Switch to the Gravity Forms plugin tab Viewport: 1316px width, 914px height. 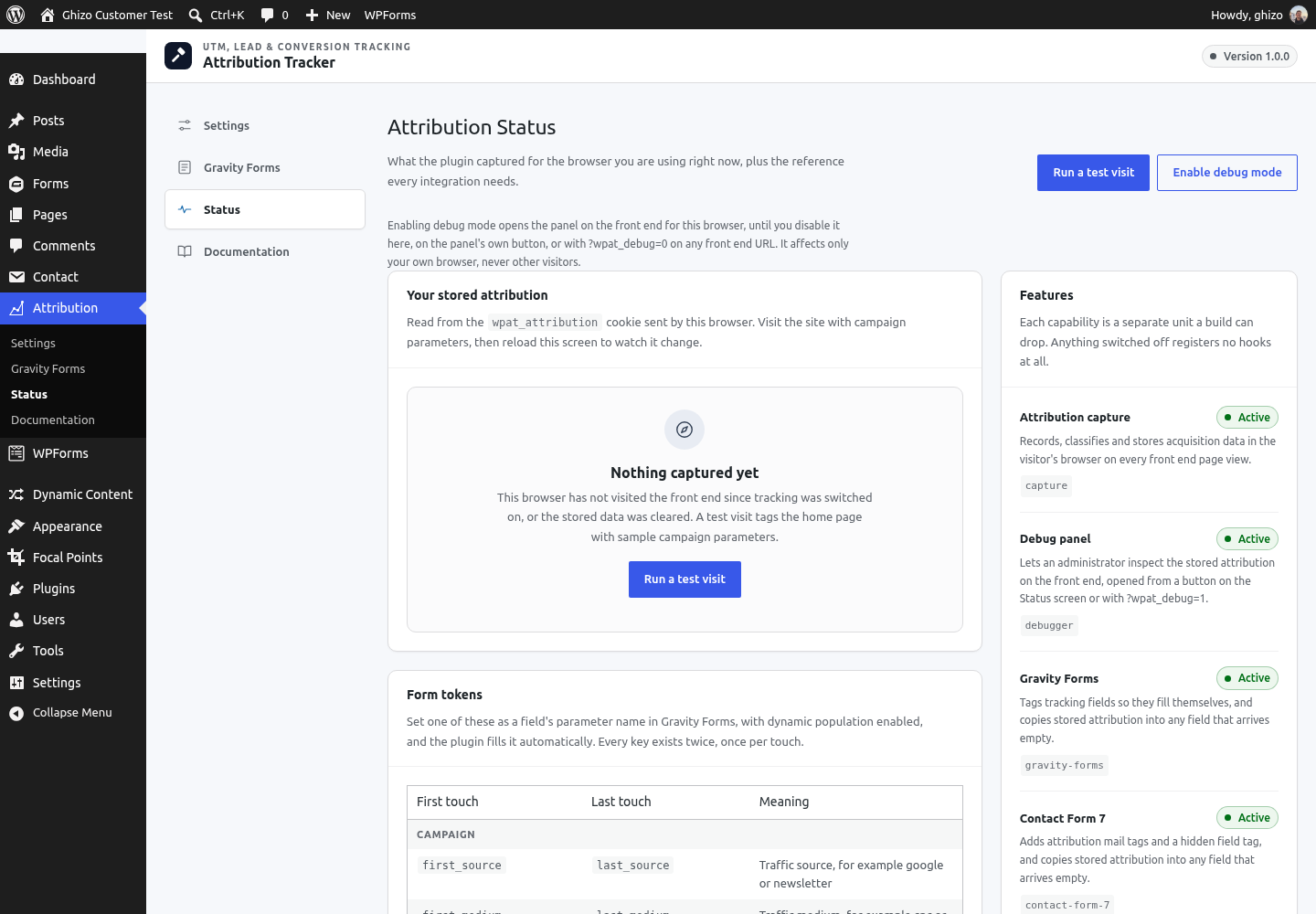click(x=265, y=167)
